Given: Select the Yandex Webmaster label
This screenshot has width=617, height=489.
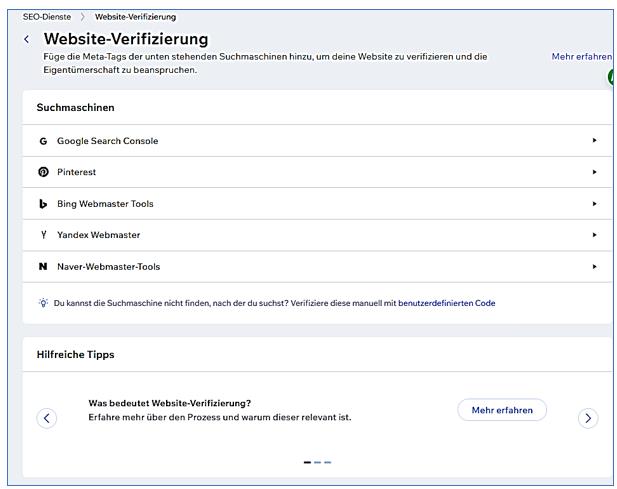Looking at the screenshot, I should tap(98, 235).
